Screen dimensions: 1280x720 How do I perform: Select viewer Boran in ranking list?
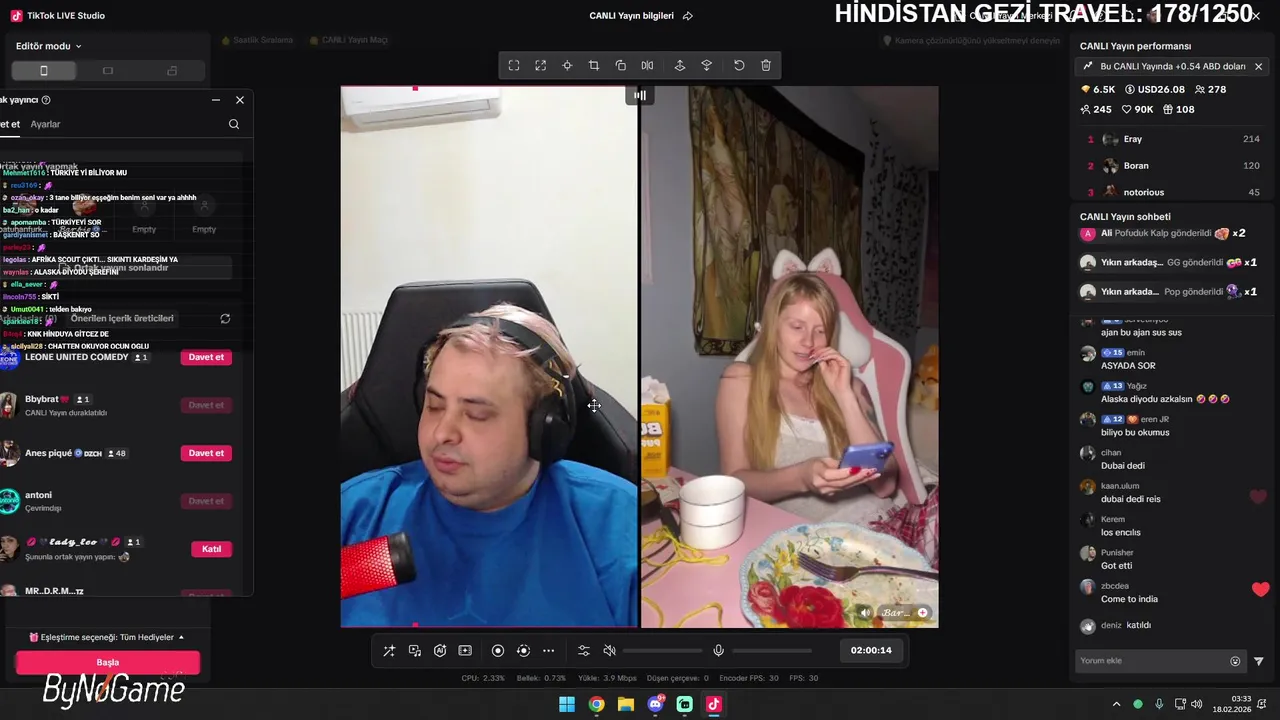(x=1174, y=166)
